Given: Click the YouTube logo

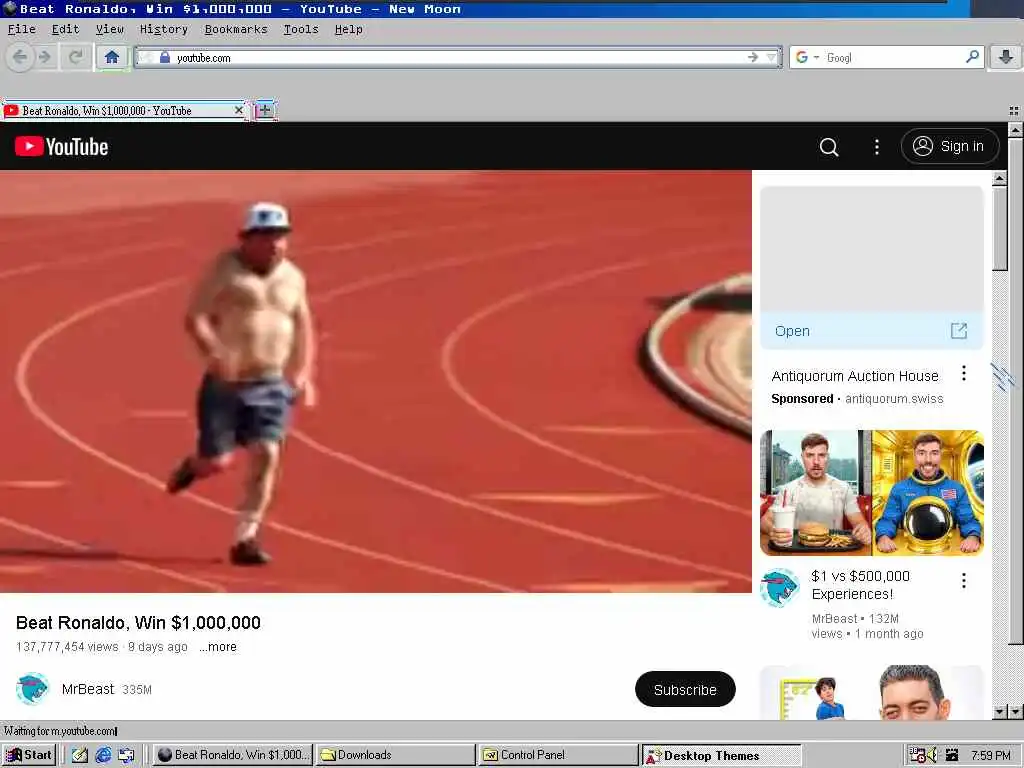Looking at the screenshot, I should pos(61,146).
